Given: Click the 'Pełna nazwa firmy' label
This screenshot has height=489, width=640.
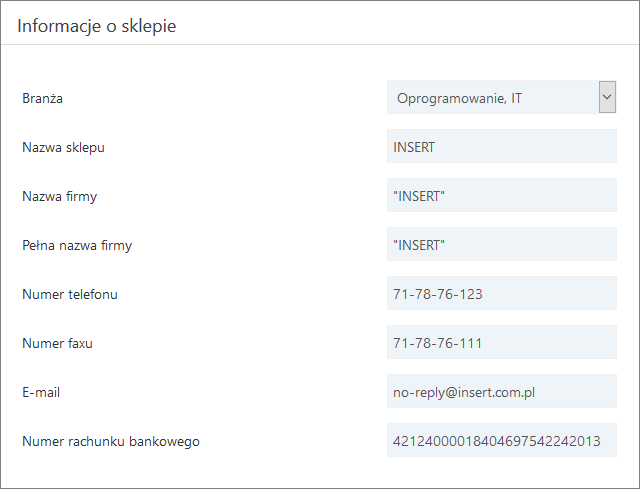Looking at the screenshot, I should pos(77,245).
